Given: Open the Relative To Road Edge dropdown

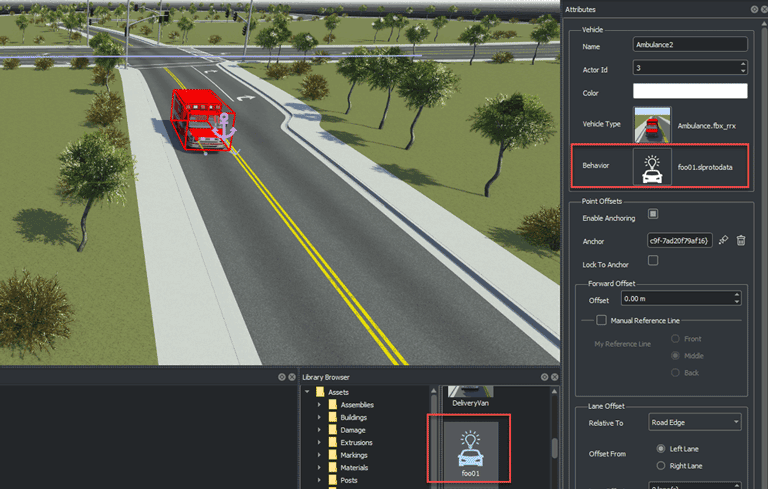Looking at the screenshot, I should coord(695,422).
